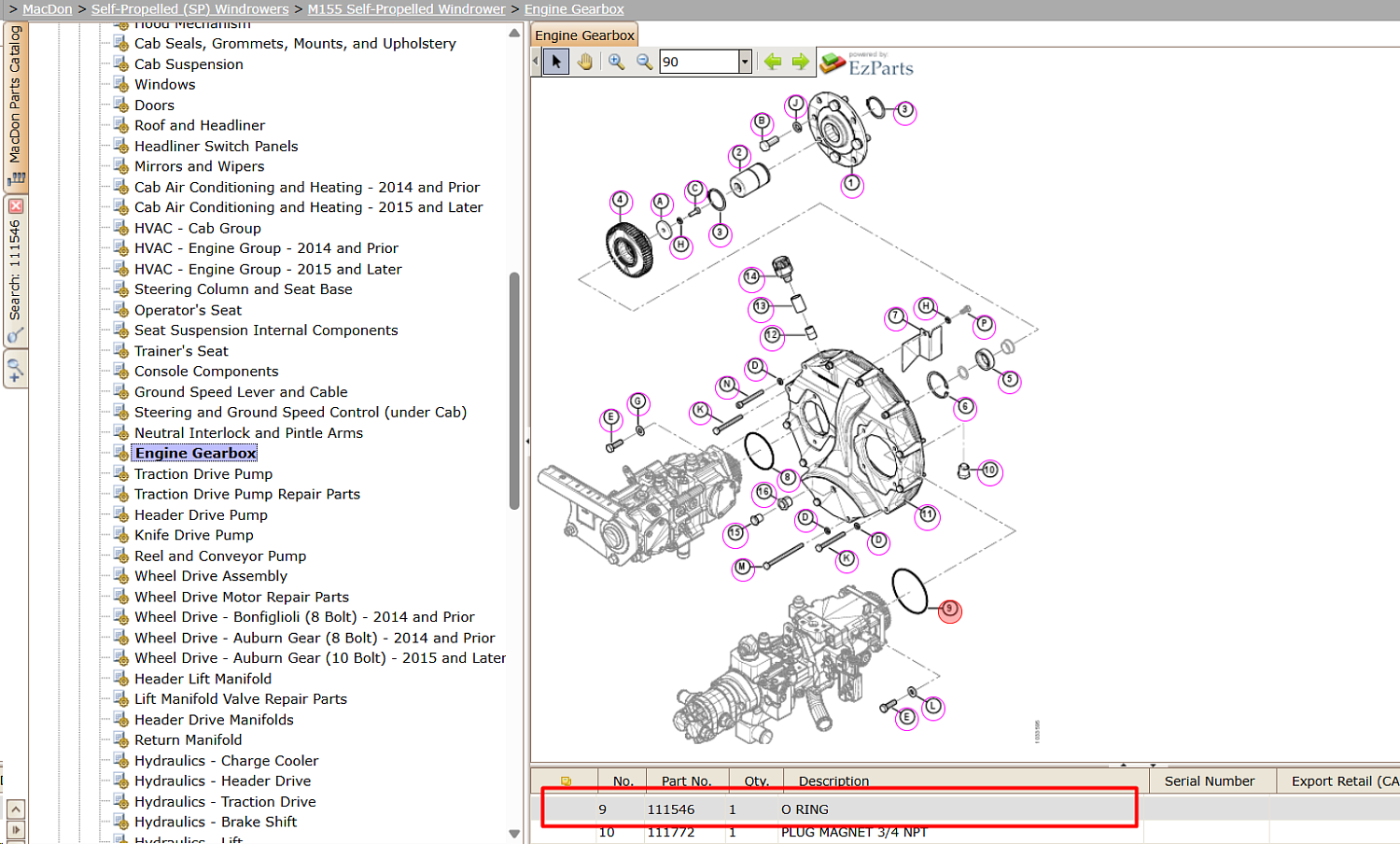Select Roof and Headliner in tree
1400x844 pixels.
200,126
